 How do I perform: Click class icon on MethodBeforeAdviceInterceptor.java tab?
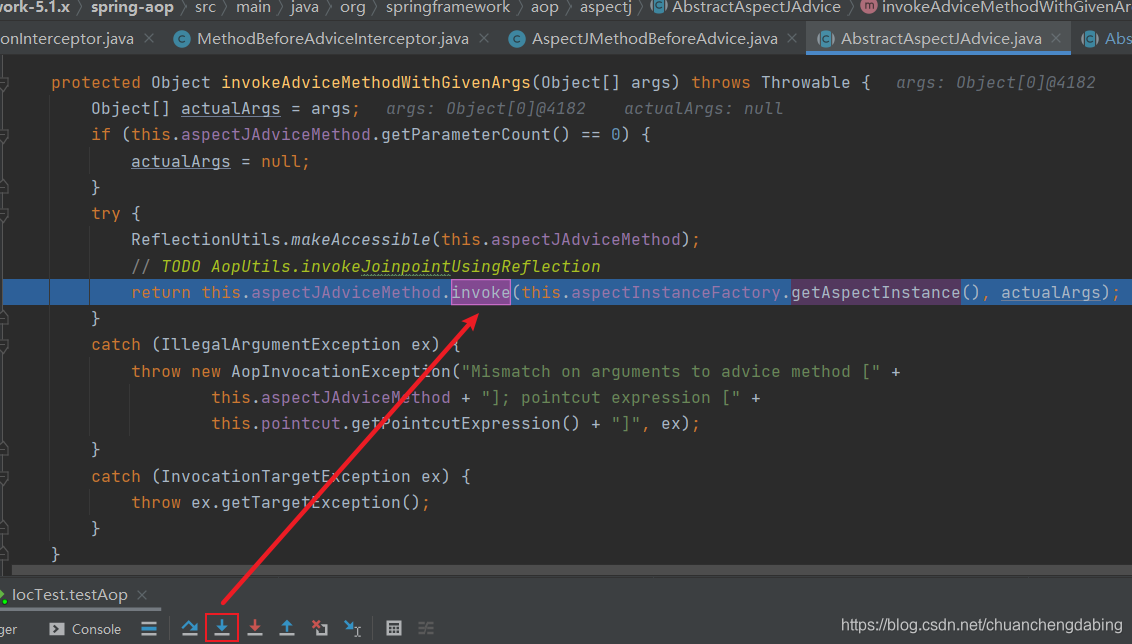182,39
